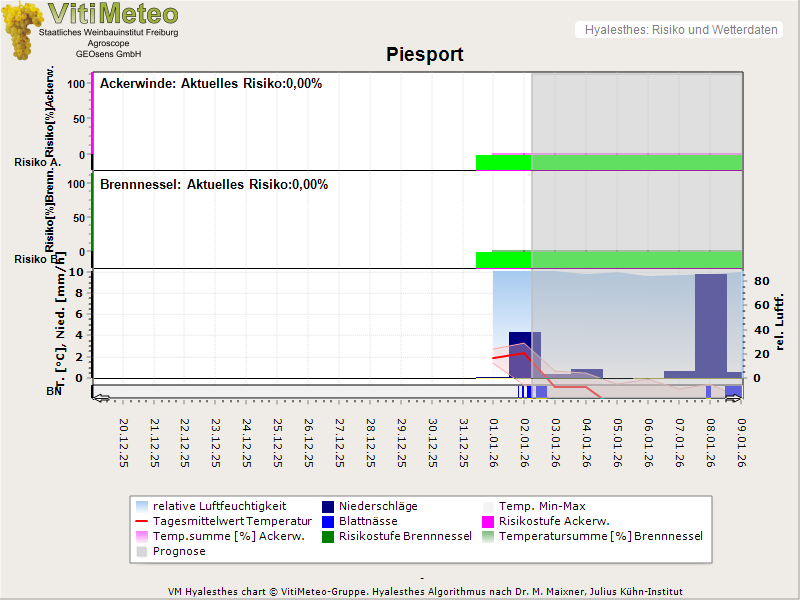Click the Niederschläge legend swatch
Viewport: 800px width, 600px height.
pyautogui.click(x=327, y=506)
